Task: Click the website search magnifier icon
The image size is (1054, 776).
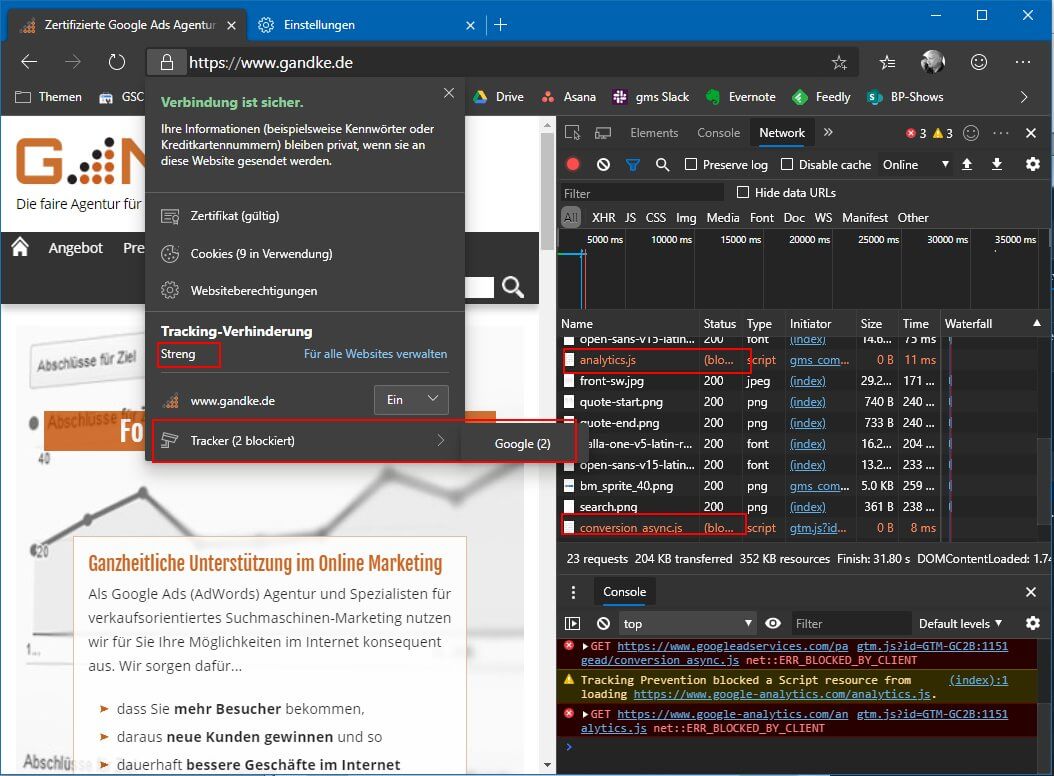Action: (x=513, y=287)
